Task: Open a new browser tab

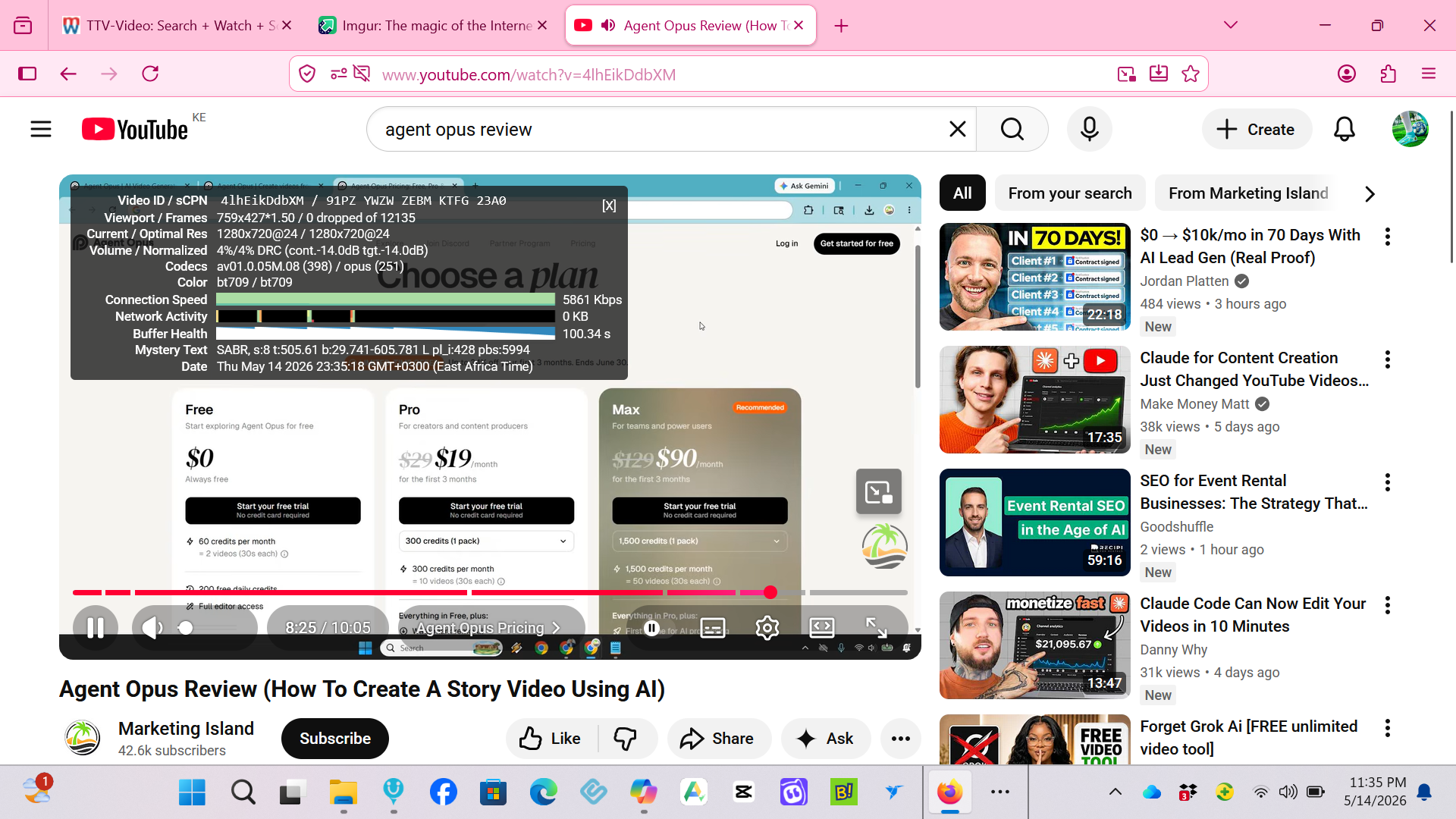Action: 842,26
